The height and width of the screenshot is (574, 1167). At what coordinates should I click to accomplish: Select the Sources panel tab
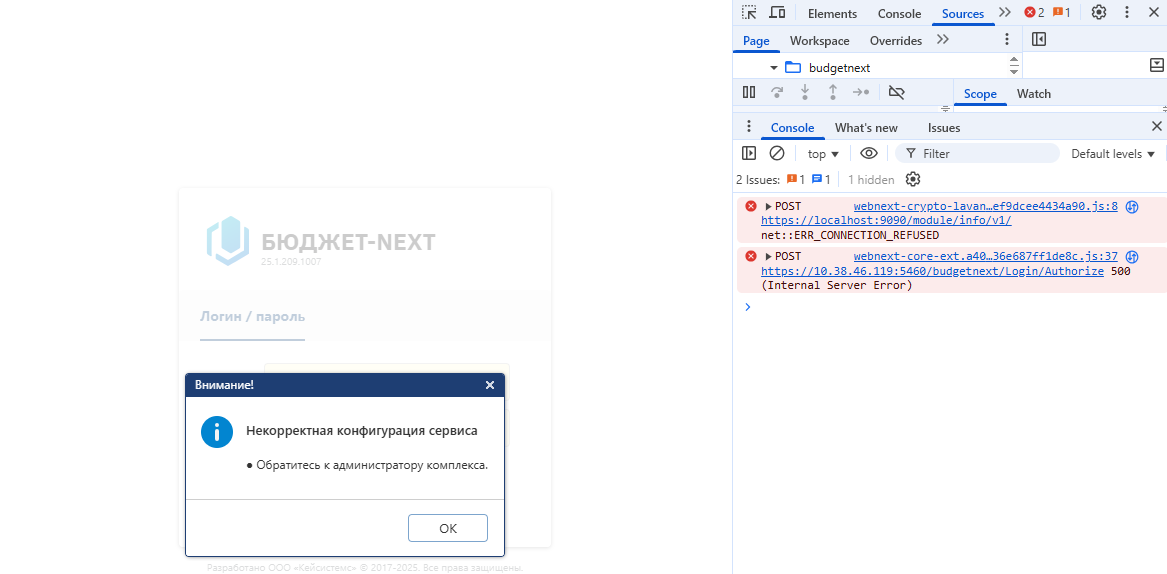962,13
